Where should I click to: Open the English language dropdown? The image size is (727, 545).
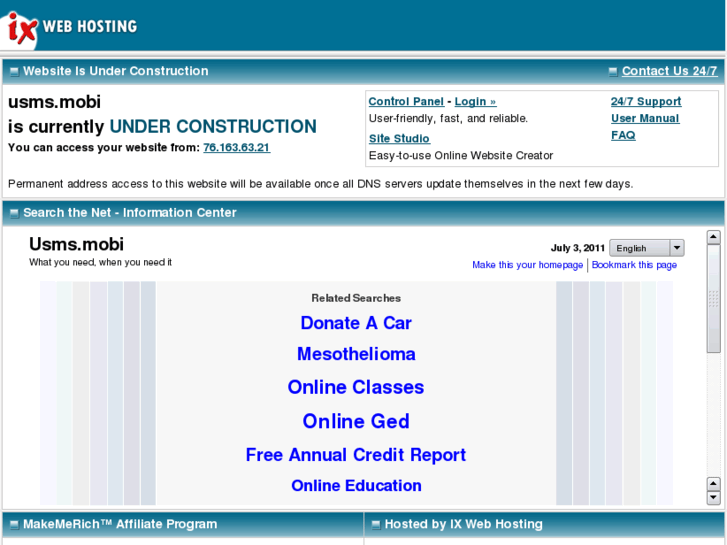tap(646, 248)
